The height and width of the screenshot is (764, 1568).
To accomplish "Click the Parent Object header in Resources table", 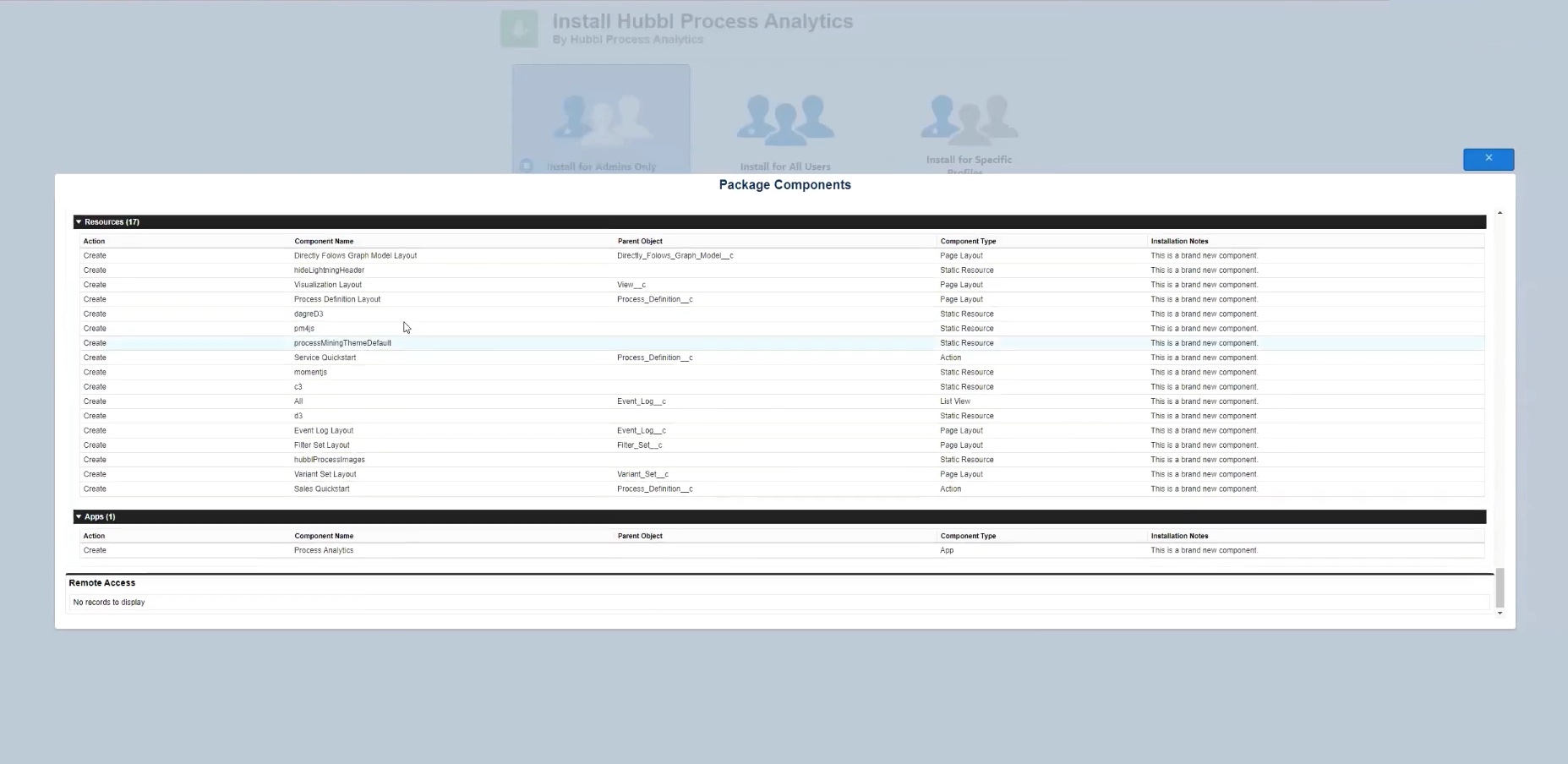I will [640, 241].
